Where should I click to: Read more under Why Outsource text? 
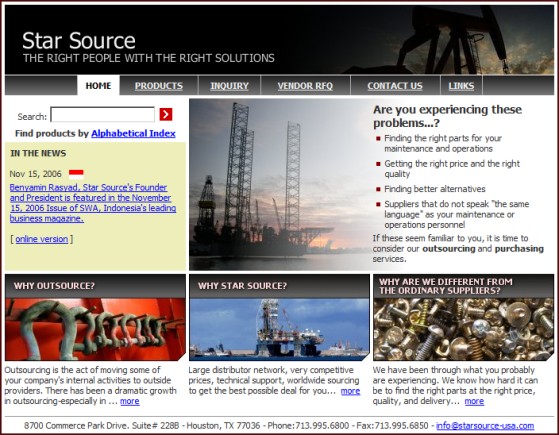pyautogui.click(x=130, y=401)
